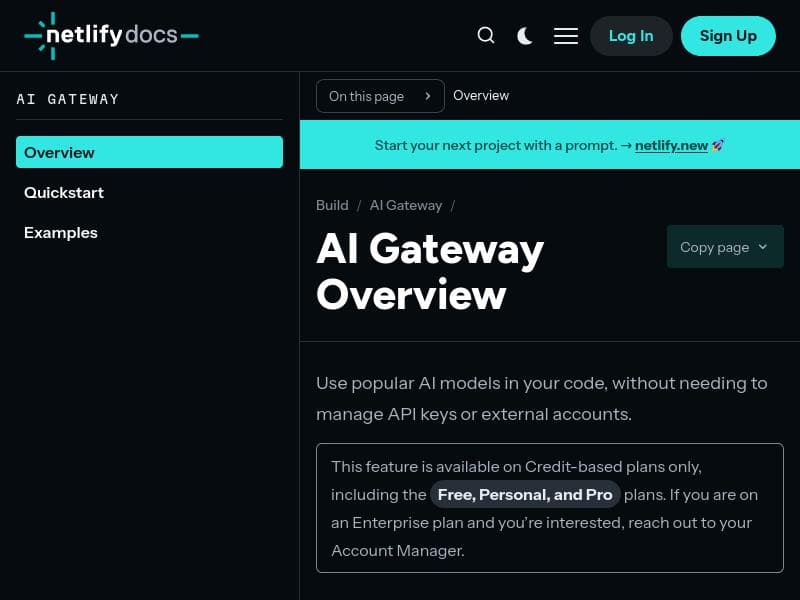Click the Sign Up button
This screenshot has height=600, width=800.
728,35
